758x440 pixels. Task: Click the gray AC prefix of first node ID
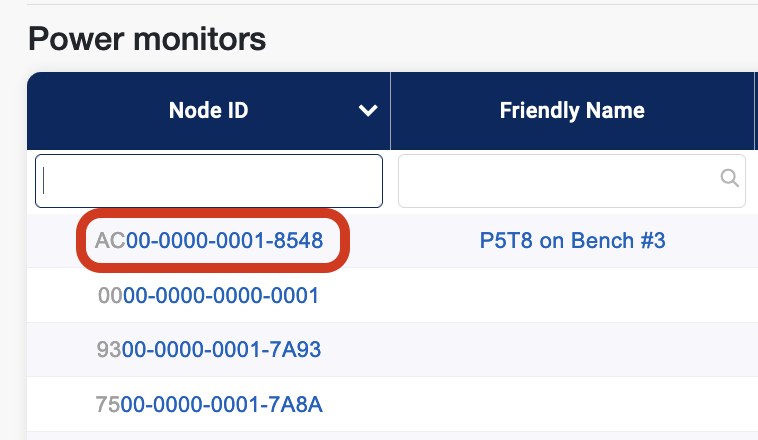point(109,241)
